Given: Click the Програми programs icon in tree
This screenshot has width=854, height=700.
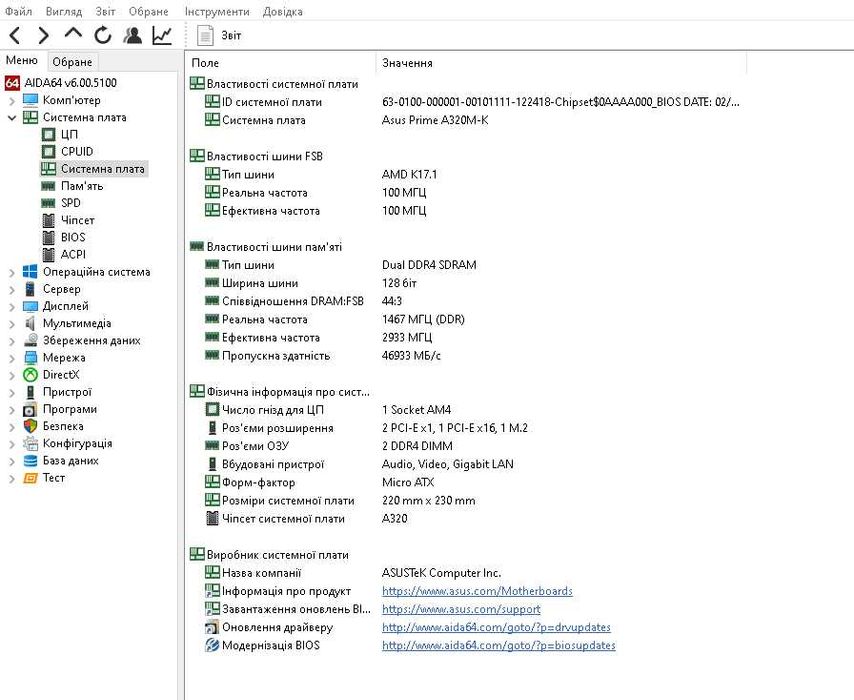Looking at the screenshot, I should pyautogui.click(x=30, y=409).
